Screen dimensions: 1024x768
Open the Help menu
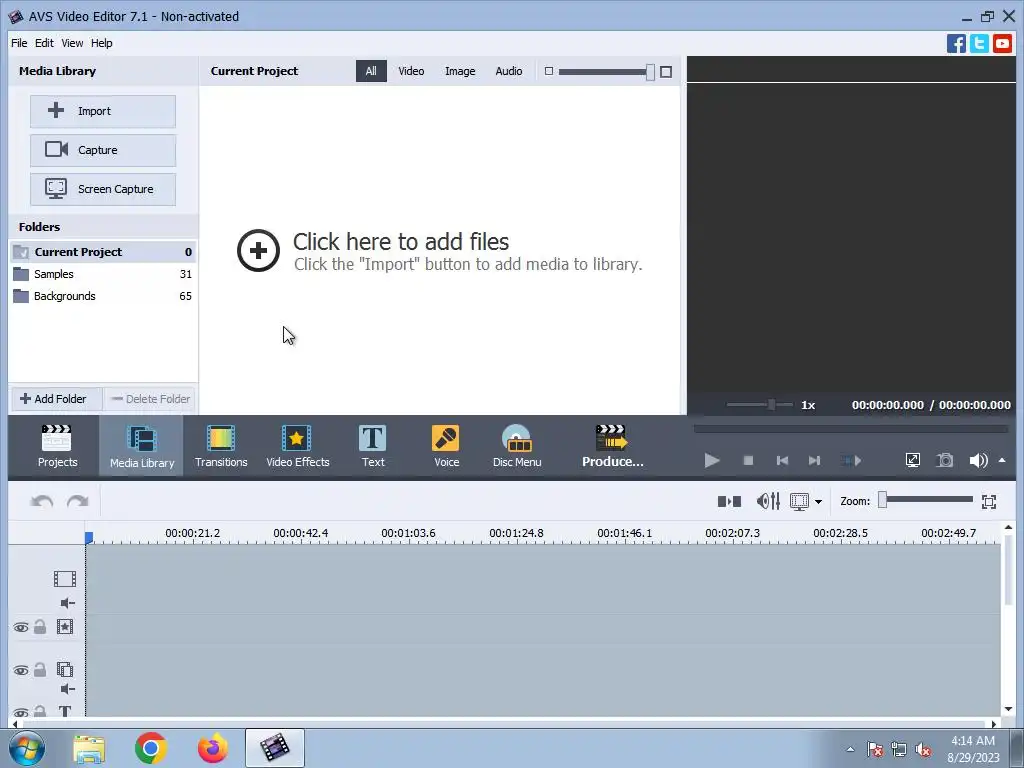tap(101, 43)
